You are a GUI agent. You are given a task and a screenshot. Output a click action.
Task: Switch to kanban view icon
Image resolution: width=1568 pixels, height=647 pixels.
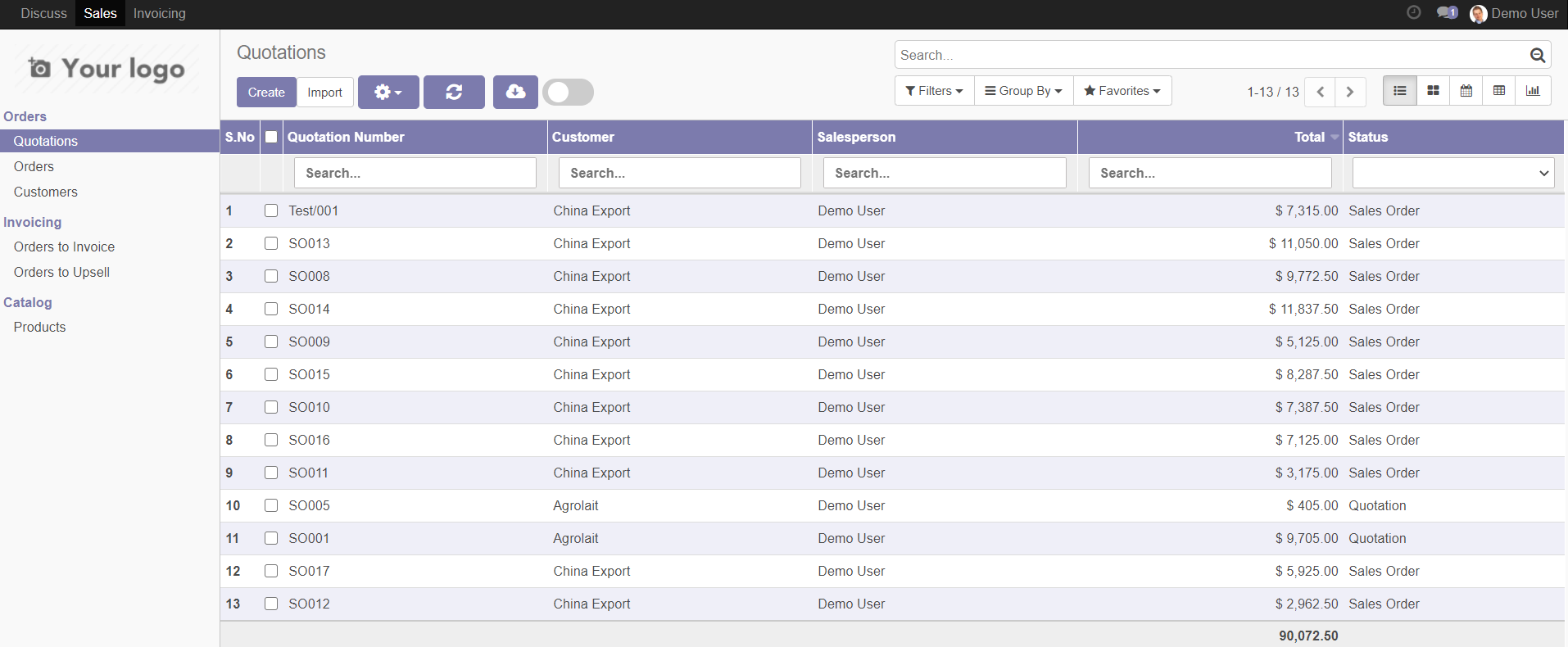coord(1433,91)
